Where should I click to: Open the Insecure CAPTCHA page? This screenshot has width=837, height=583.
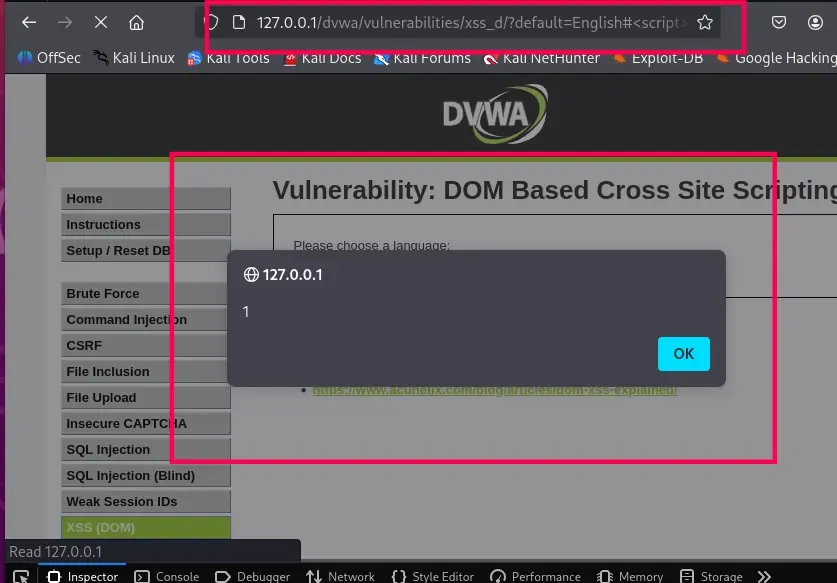click(146, 423)
